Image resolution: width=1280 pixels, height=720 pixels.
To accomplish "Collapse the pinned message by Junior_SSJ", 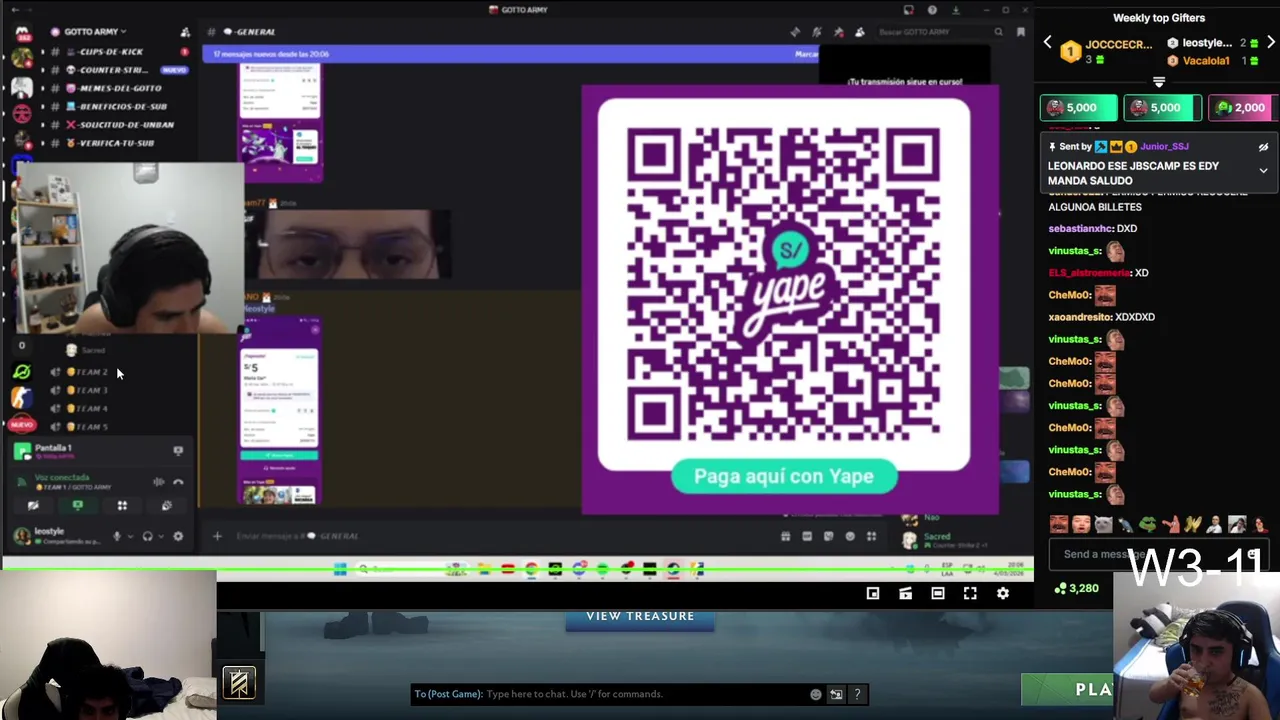I will pos(1263,171).
